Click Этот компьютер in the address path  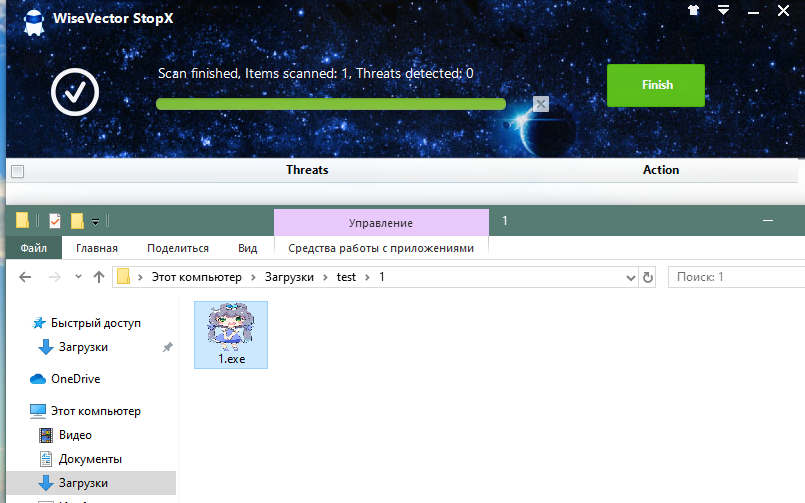pyautogui.click(x=197, y=277)
